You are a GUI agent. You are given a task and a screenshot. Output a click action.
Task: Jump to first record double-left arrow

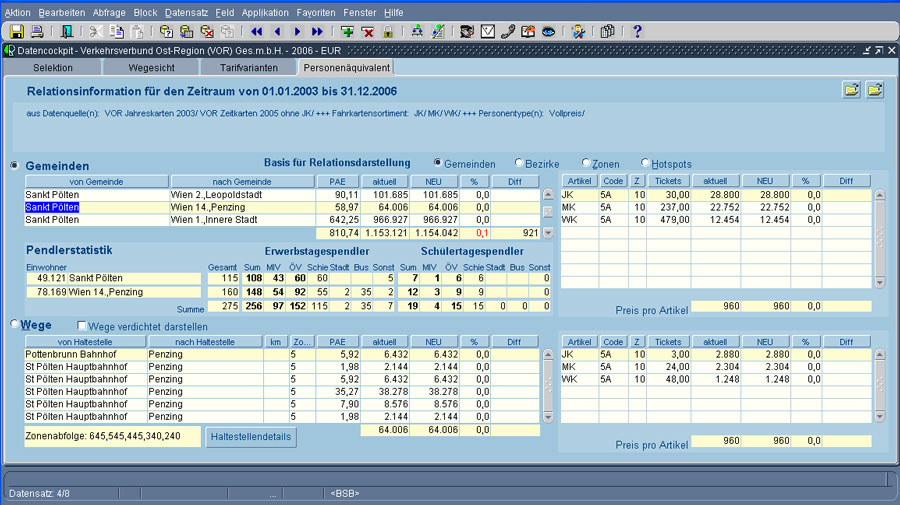point(257,32)
